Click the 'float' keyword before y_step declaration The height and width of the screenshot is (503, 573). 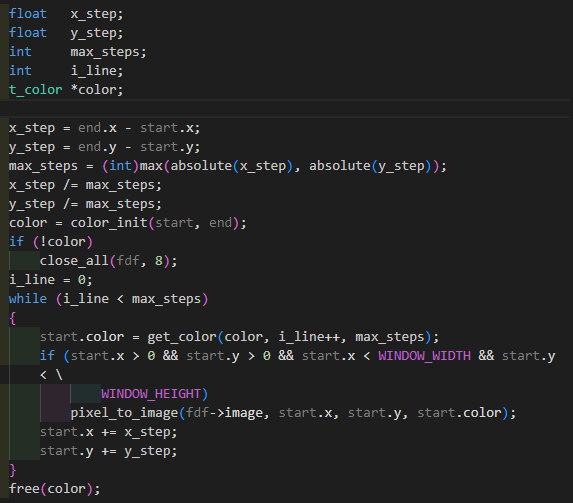pyautogui.click(x=28, y=33)
